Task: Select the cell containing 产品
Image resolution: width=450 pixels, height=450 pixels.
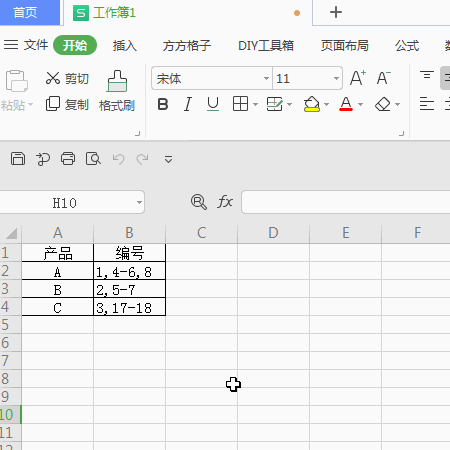Action: click(58, 253)
